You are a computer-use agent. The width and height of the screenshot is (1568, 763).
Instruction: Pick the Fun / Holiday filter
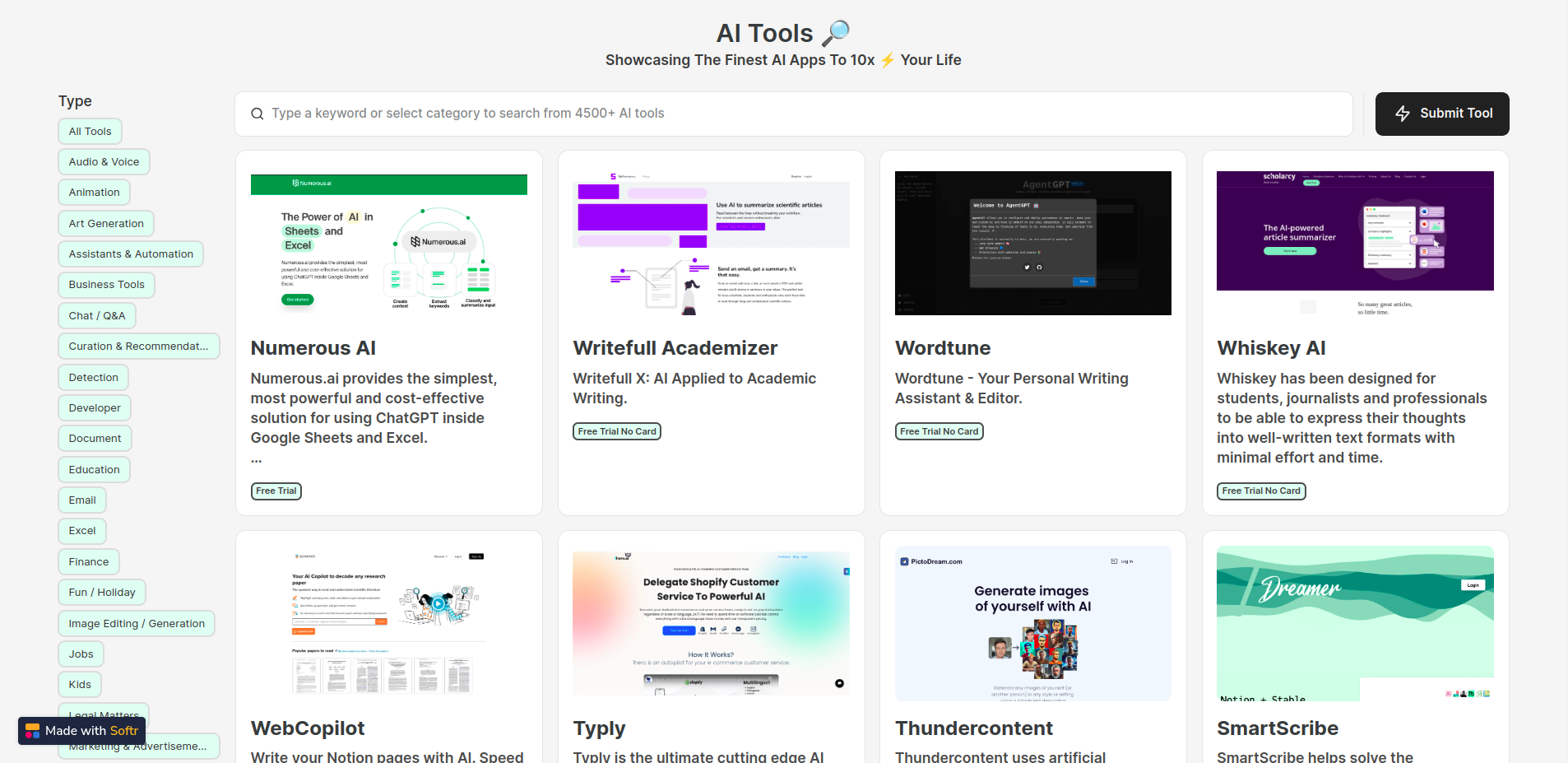click(102, 593)
